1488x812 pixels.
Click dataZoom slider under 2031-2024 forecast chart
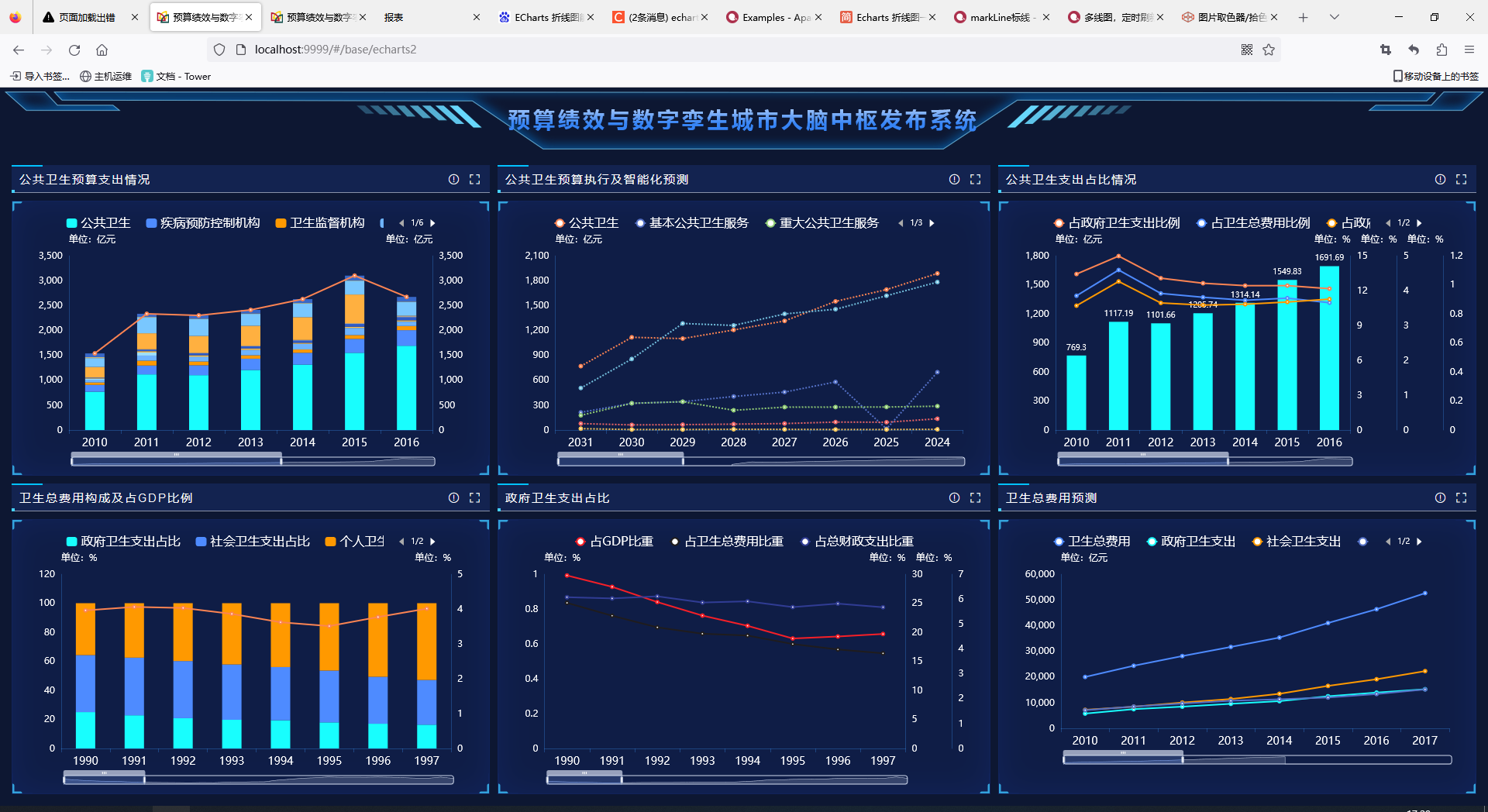(x=761, y=461)
